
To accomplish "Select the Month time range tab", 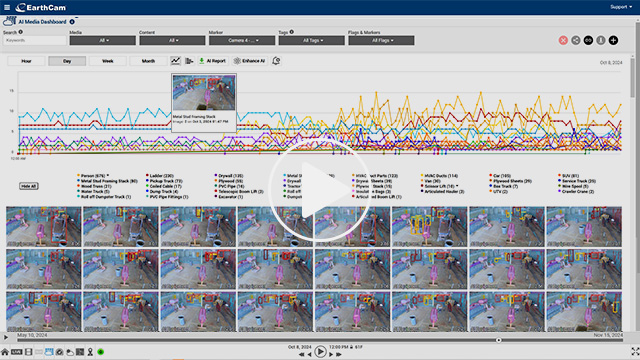I will pyautogui.click(x=148, y=61).
